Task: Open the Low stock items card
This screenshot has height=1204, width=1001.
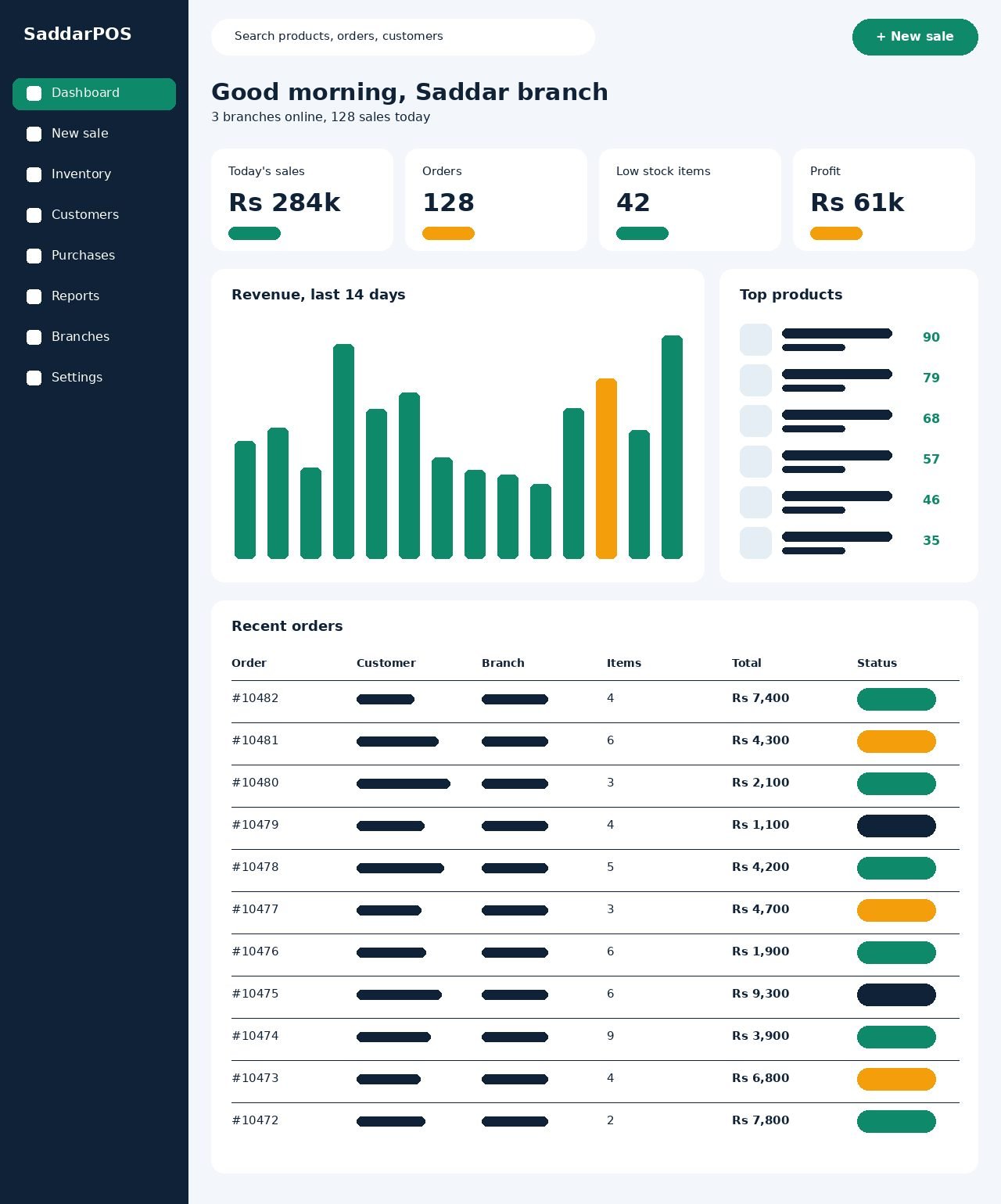Action: pos(690,200)
